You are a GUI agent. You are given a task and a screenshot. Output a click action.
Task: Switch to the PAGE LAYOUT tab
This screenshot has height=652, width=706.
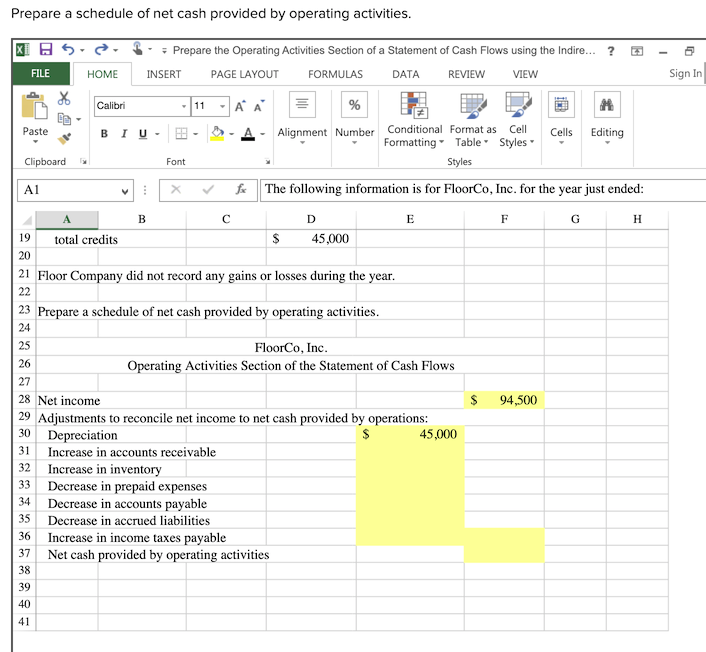[x=244, y=74]
